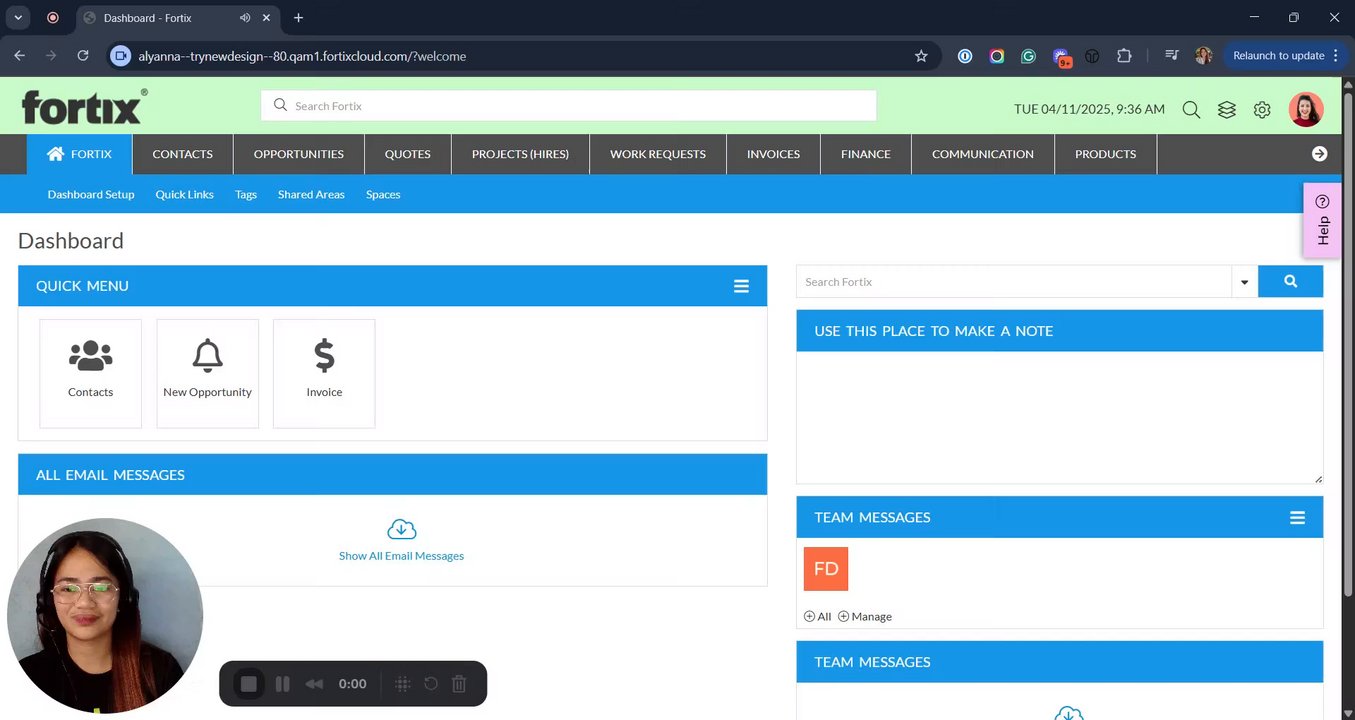Click the cloud download icon in All Email Messages
The image size is (1355, 720).
pyautogui.click(x=401, y=530)
